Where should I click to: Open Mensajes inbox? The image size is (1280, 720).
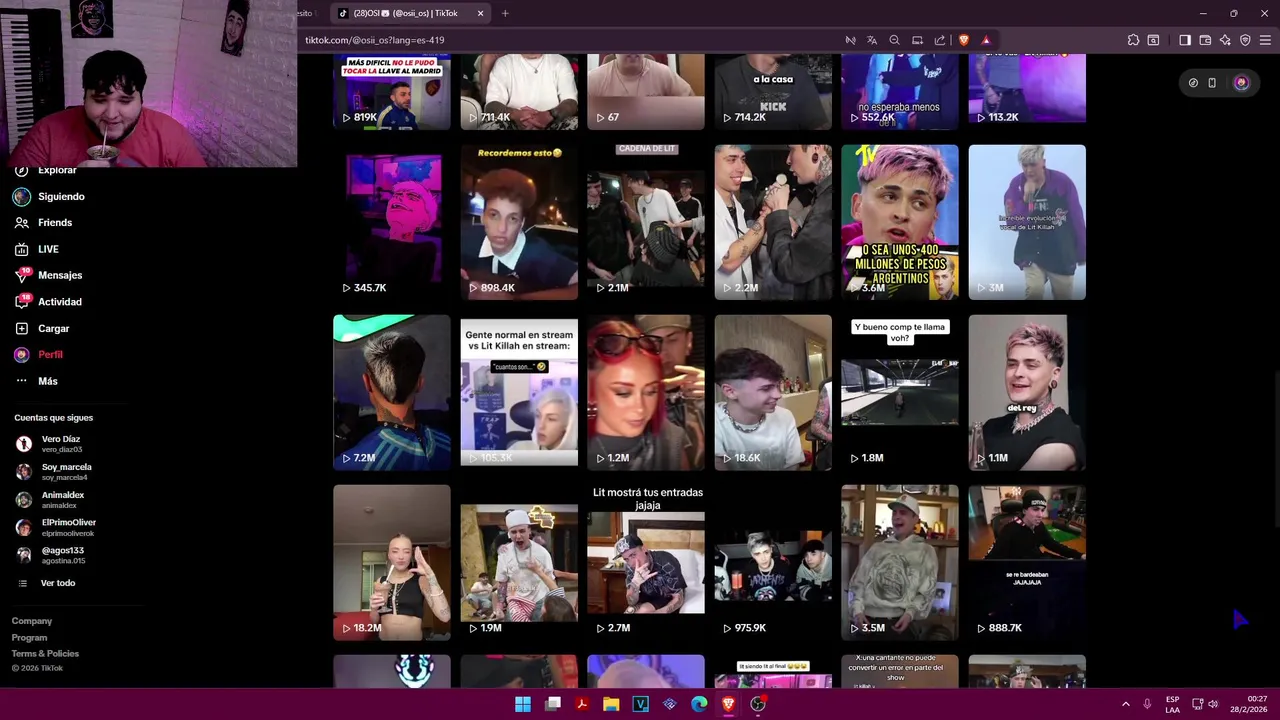[x=60, y=275]
